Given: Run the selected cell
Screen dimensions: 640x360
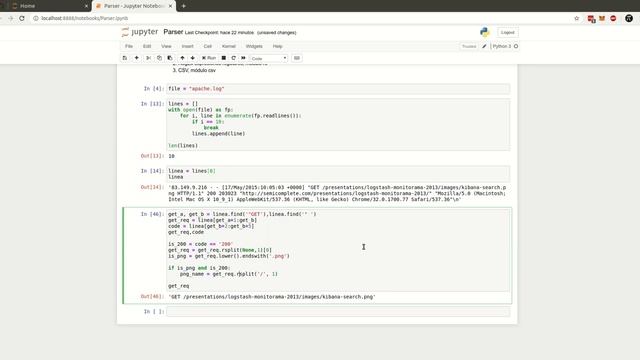Looking at the screenshot, I should coord(209,58).
